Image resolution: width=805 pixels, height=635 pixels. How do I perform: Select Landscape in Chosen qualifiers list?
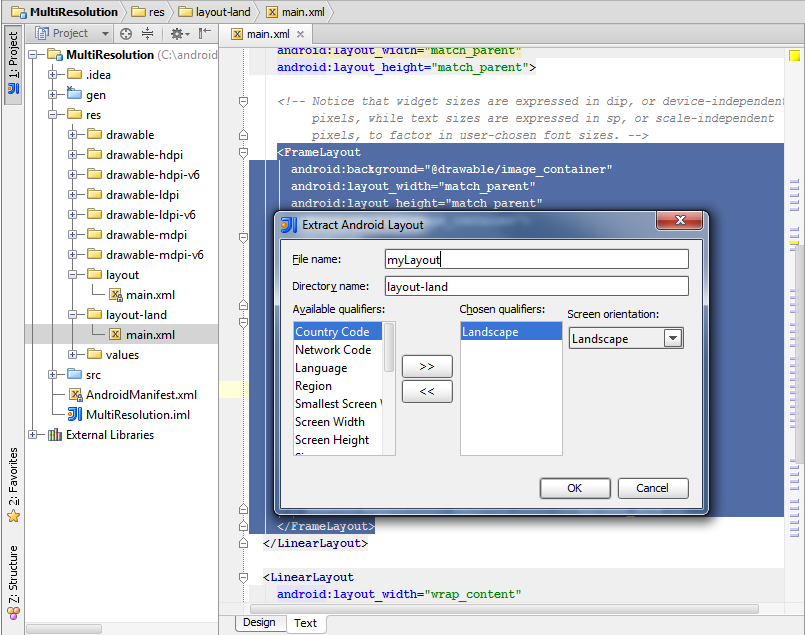(x=511, y=332)
